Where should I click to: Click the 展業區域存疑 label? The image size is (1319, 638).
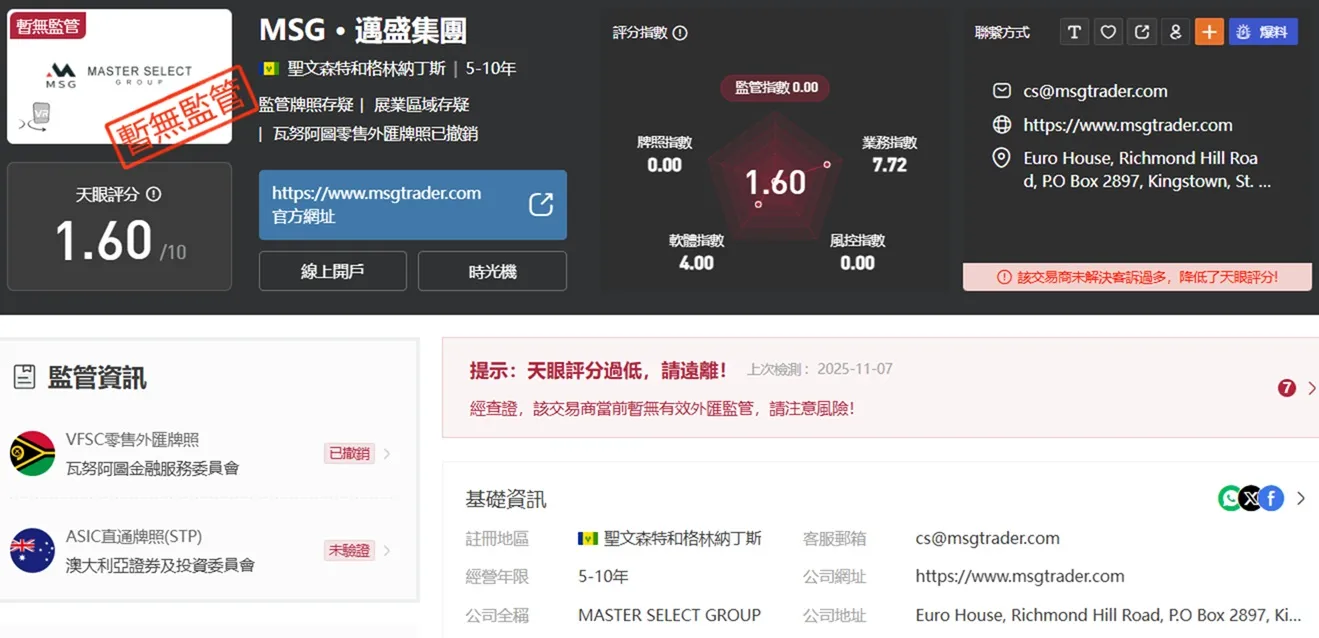[421, 104]
